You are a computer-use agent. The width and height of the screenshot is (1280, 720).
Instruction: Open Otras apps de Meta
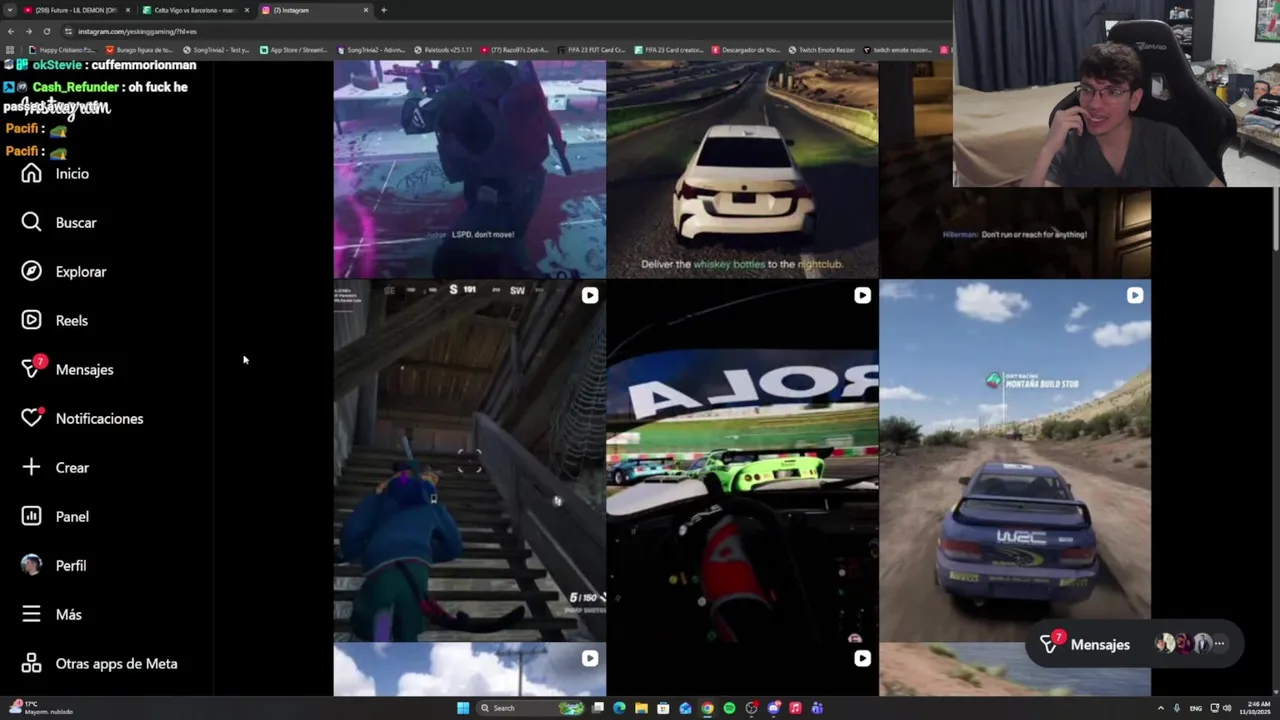[100, 664]
